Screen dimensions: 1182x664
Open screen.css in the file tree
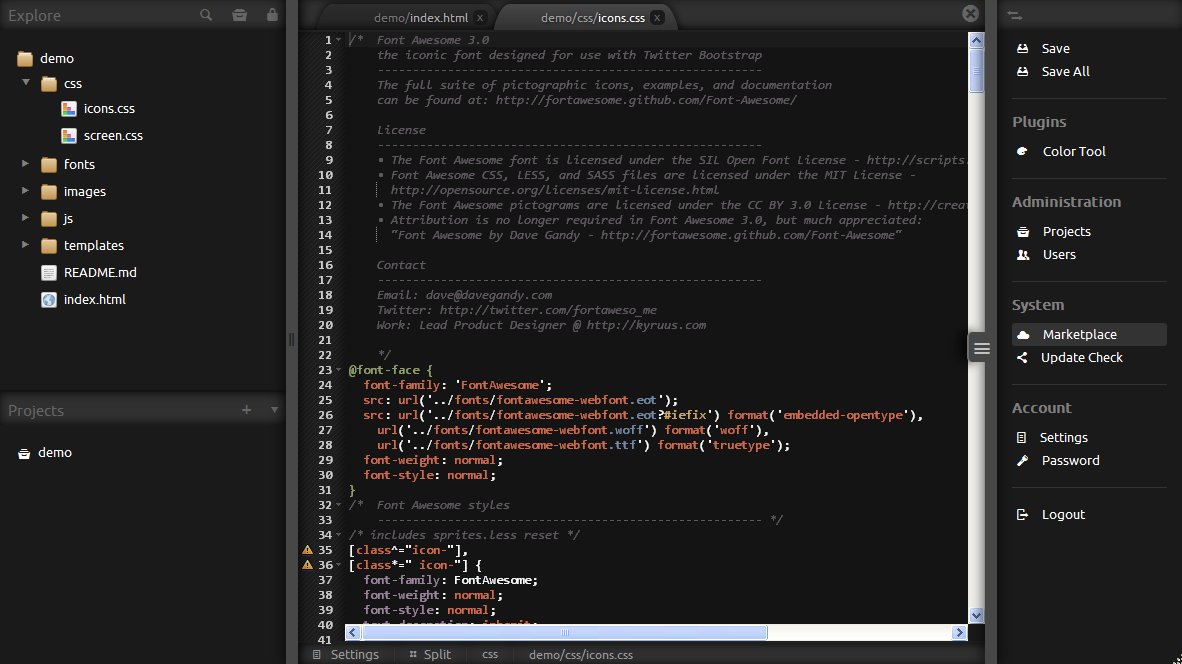113,135
